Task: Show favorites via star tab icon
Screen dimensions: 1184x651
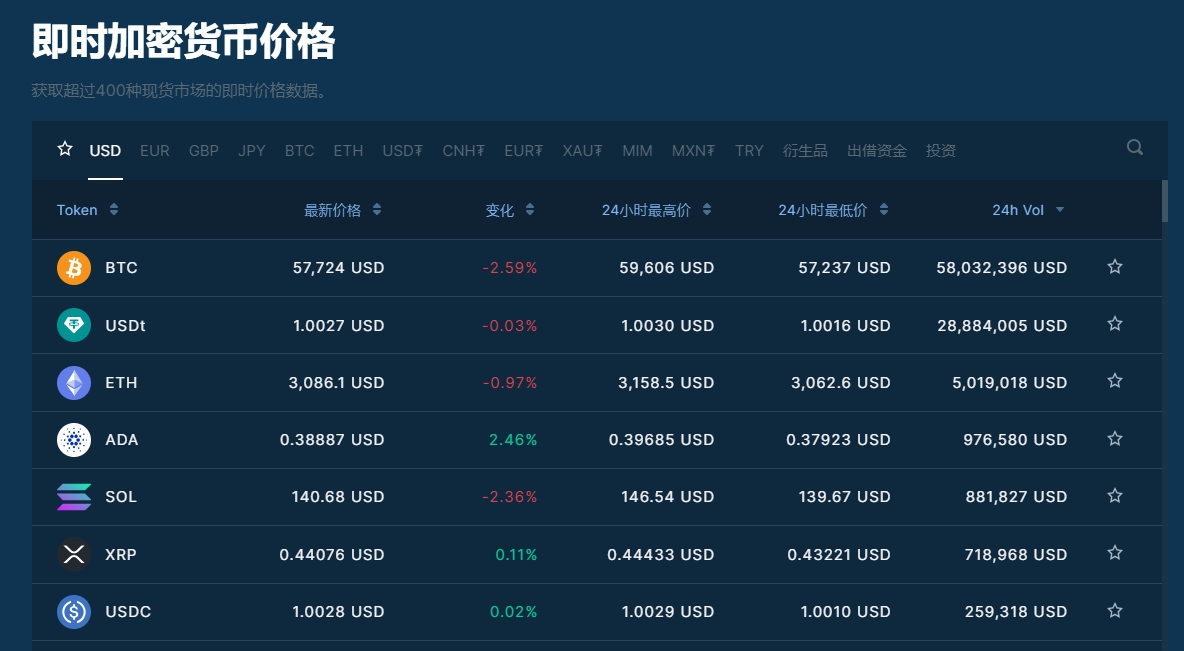Action: pyautogui.click(x=65, y=149)
